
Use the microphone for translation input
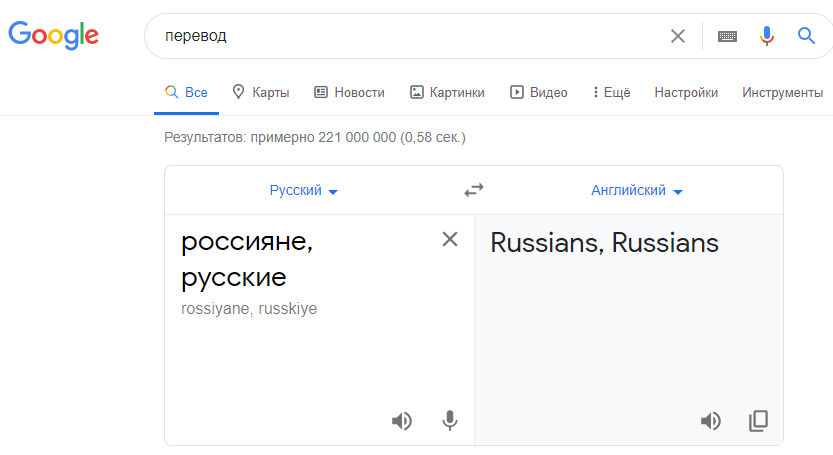449,421
